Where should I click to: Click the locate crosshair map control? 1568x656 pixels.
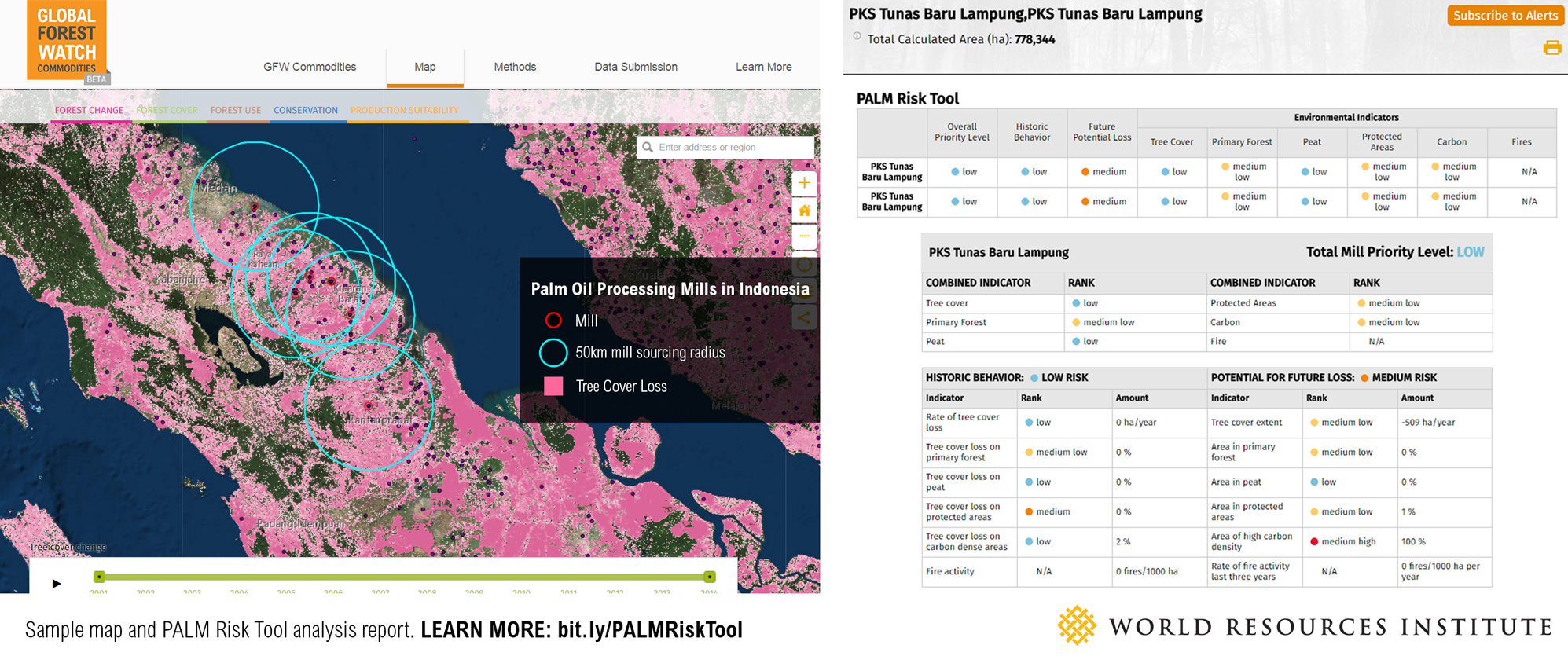pyautogui.click(x=804, y=265)
